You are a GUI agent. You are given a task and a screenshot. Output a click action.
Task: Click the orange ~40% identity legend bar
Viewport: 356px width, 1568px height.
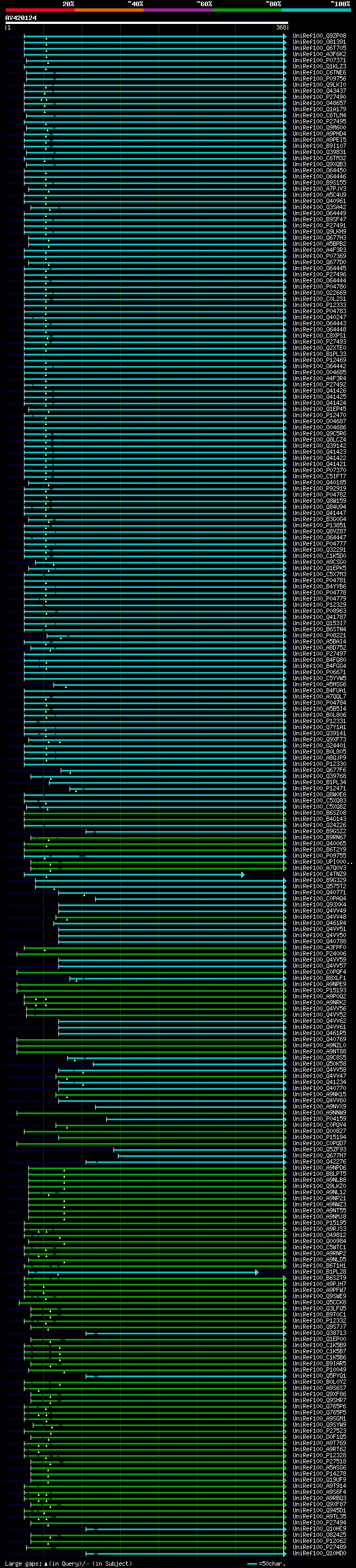coord(109,10)
